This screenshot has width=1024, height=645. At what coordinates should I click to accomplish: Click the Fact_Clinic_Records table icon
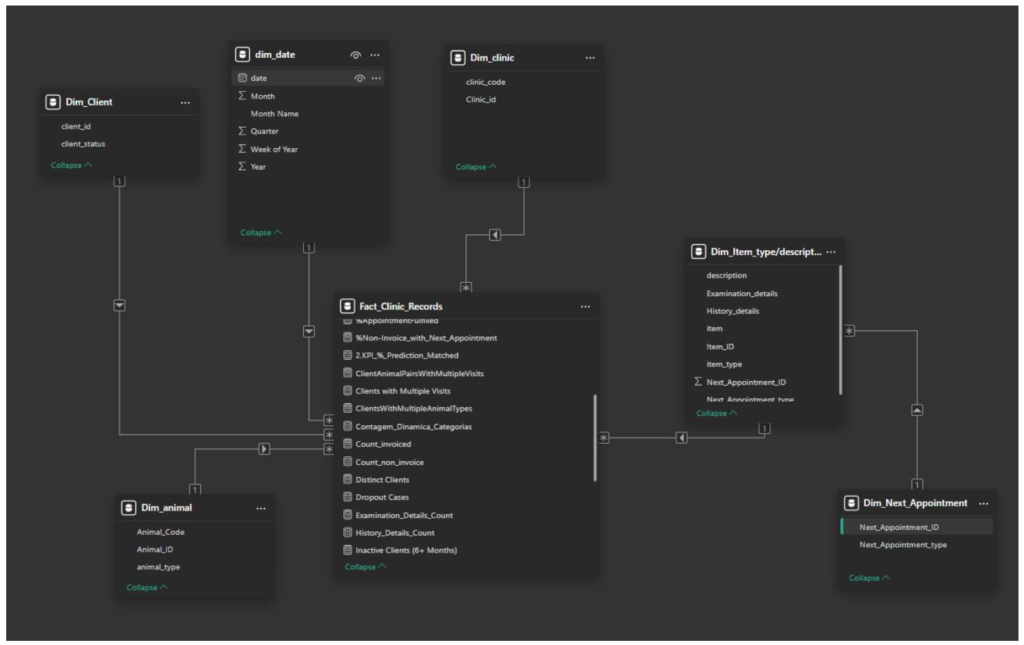tap(347, 306)
